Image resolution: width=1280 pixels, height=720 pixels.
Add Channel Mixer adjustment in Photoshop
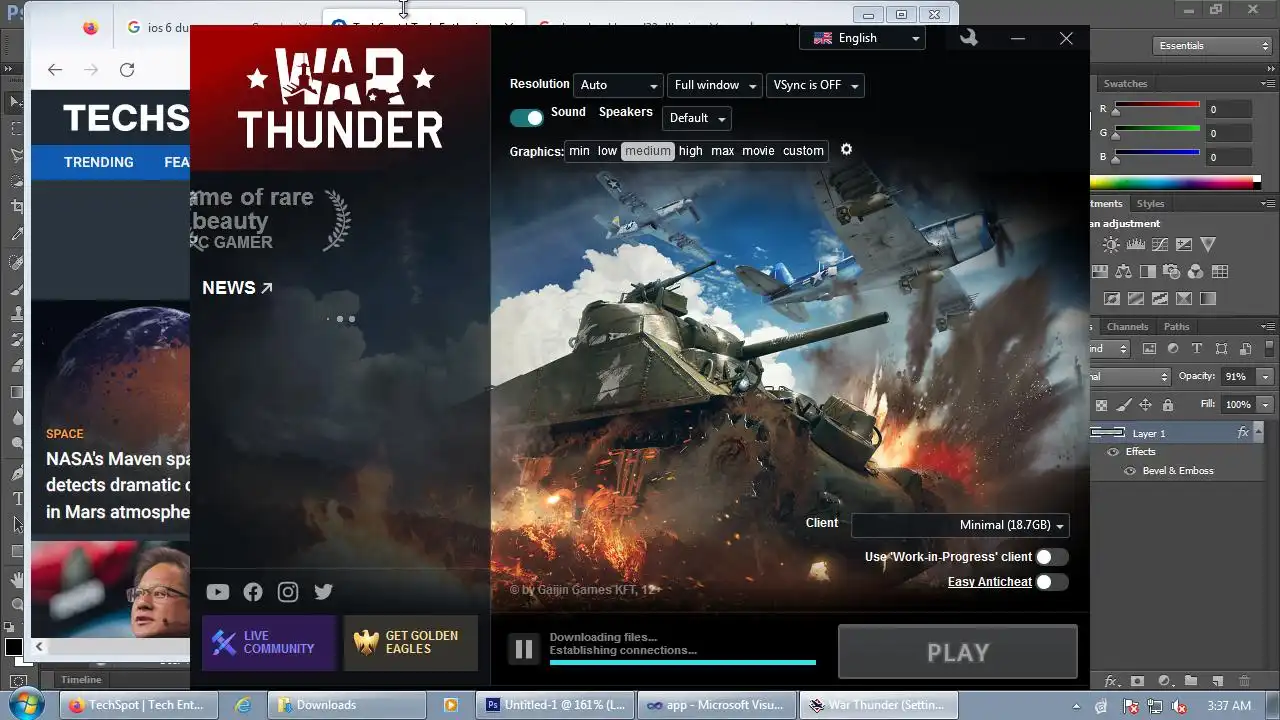(x=1196, y=271)
